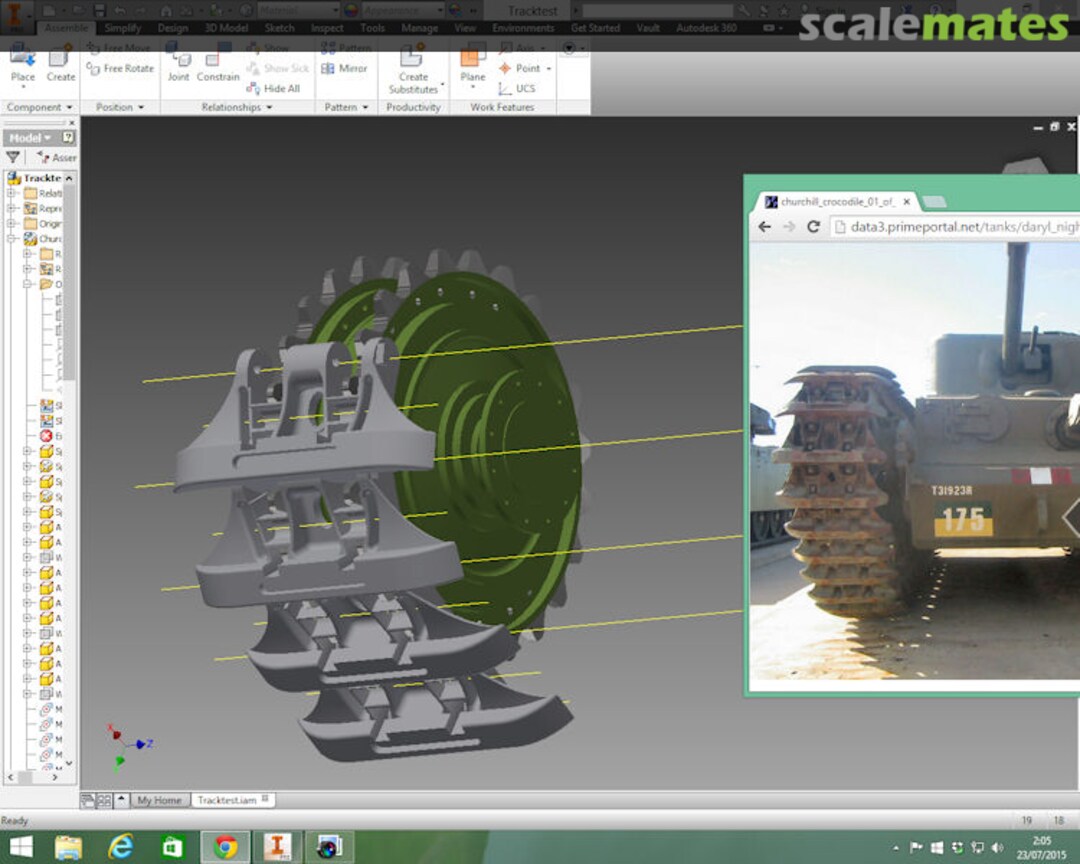1080x864 pixels.
Task: Expand the Position panel dropdown
Action: point(120,107)
